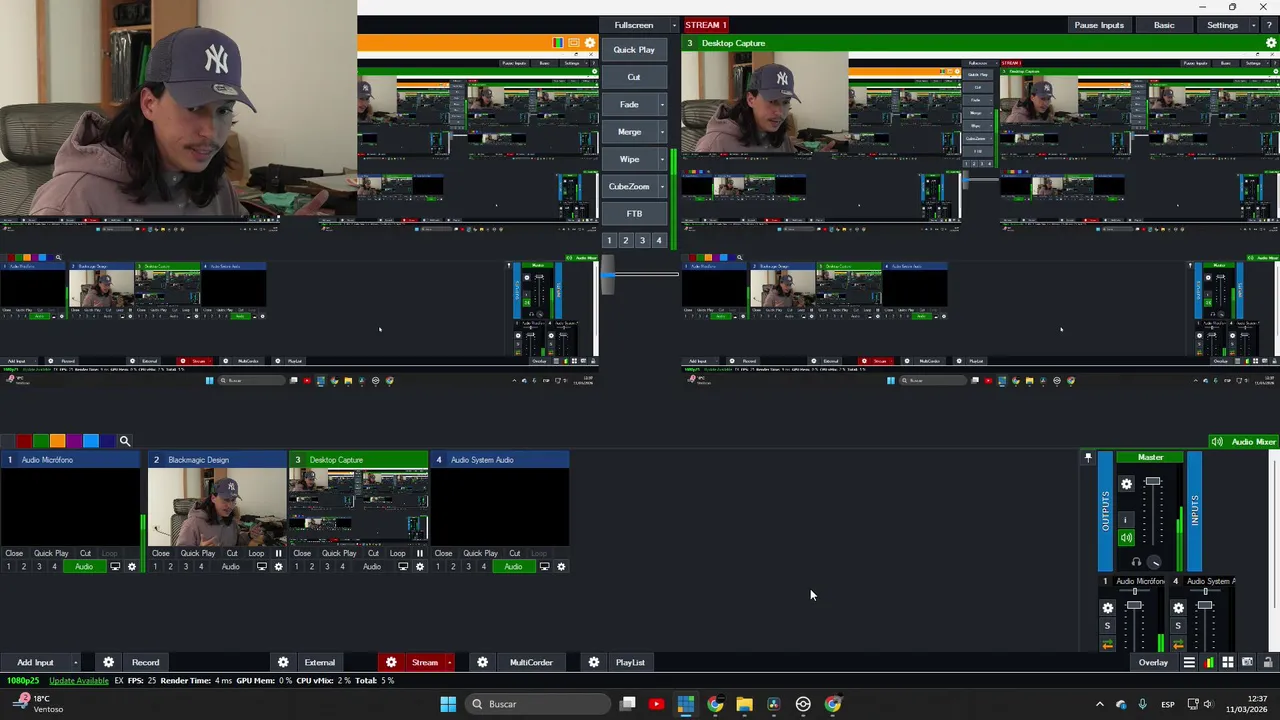
Task: Toggle Audio on Audio Micrófono input
Action: 84,567
